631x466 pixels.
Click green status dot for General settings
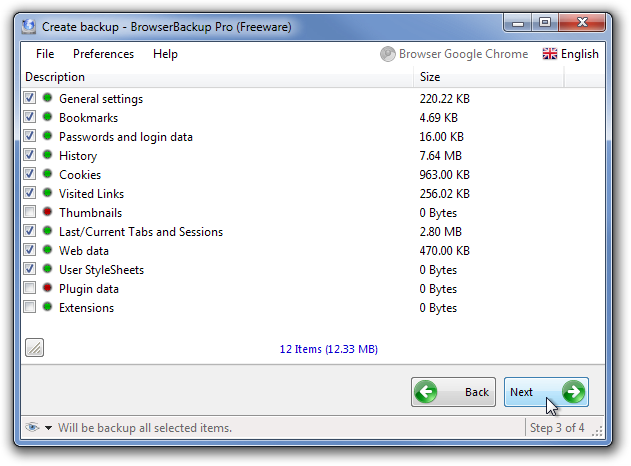pyautogui.click(x=47, y=98)
